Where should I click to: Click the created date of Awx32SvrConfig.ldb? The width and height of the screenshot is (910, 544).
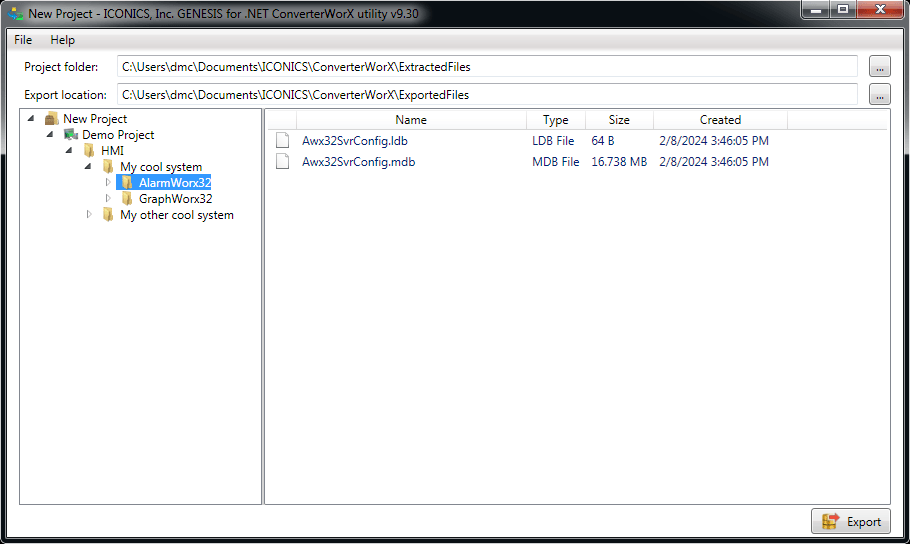[x=714, y=140]
